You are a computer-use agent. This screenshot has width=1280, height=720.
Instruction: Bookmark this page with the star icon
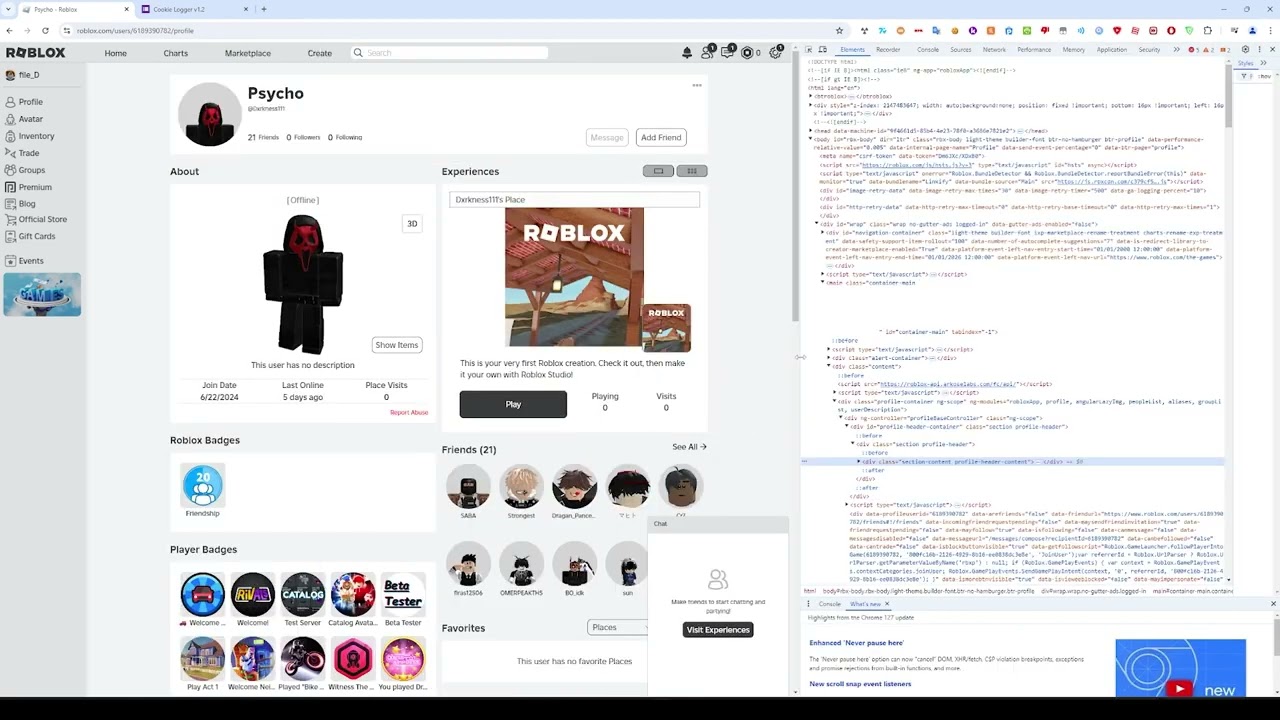pyautogui.click(x=839, y=30)
